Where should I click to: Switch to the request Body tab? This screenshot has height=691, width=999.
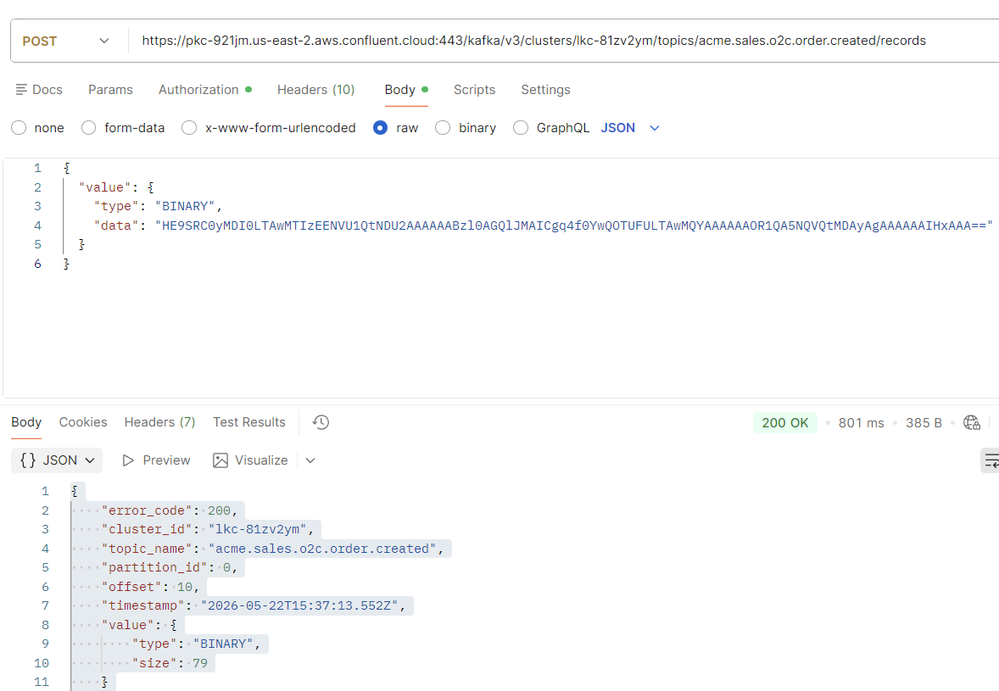coord(406,90)
